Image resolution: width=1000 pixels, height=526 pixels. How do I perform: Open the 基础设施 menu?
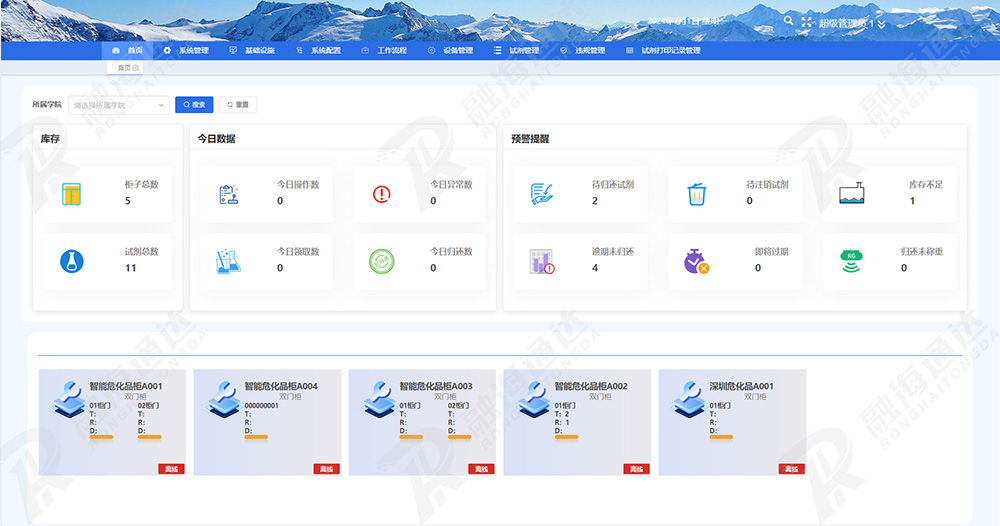point(252,50)
